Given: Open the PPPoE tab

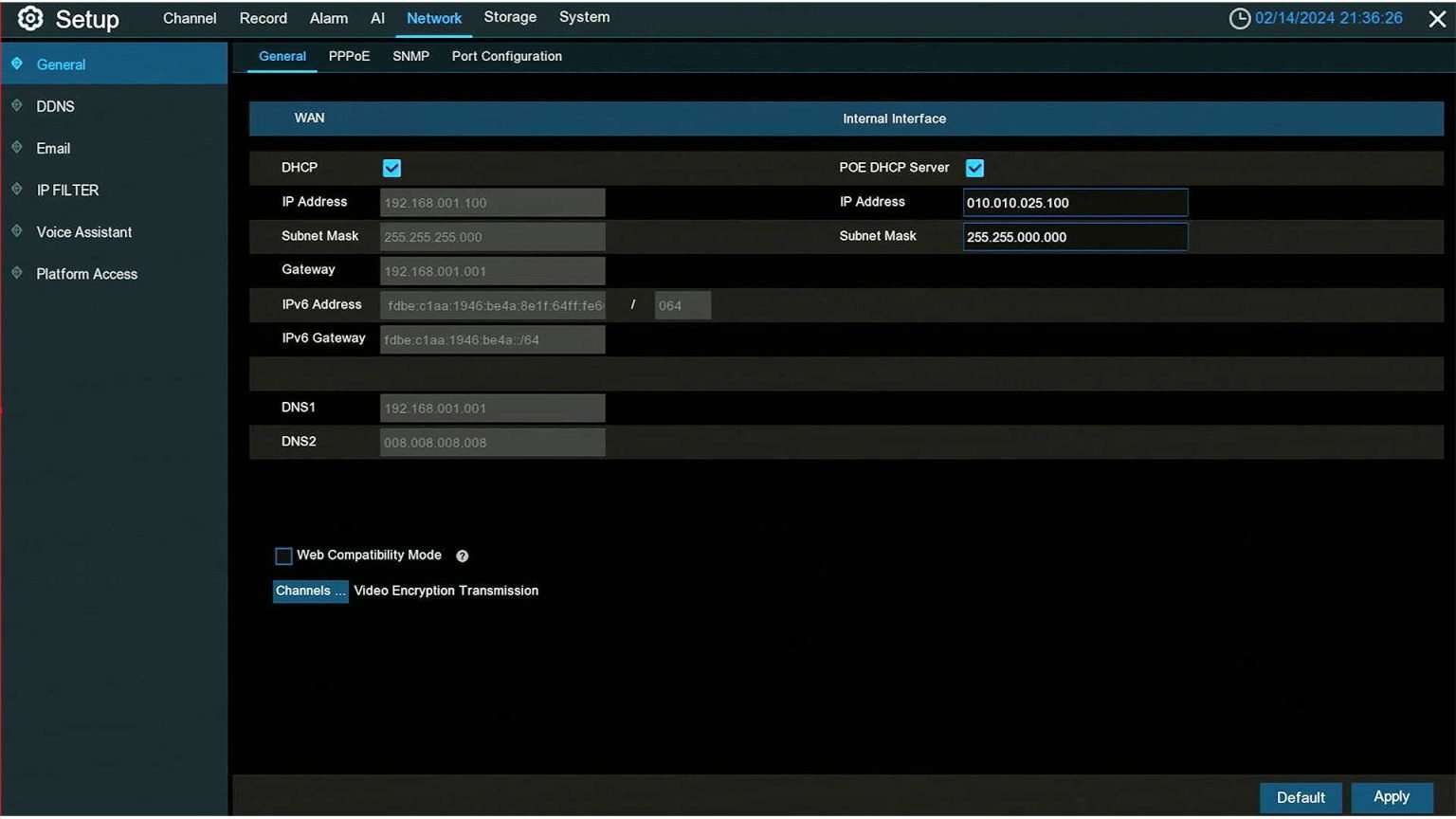Looking at the screenshot, I should (349, 56).
